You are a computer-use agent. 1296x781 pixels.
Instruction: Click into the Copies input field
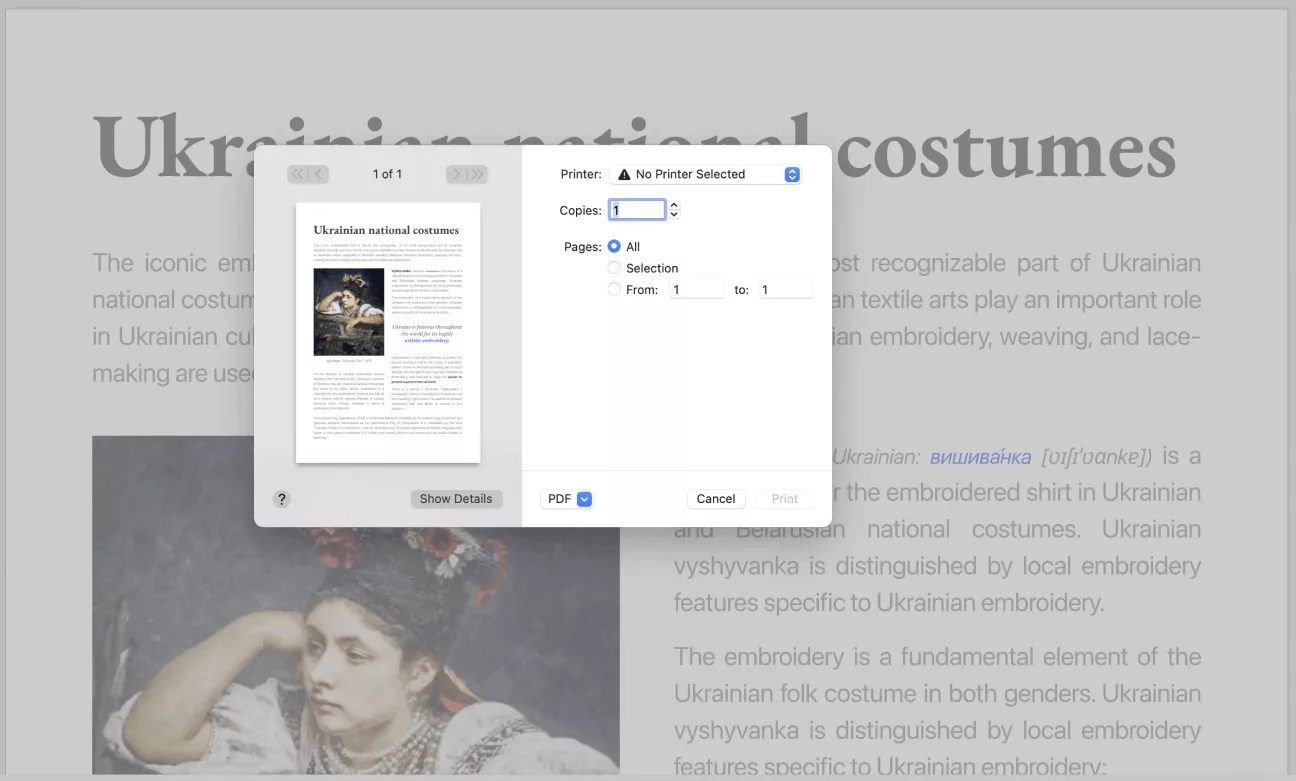637,210
